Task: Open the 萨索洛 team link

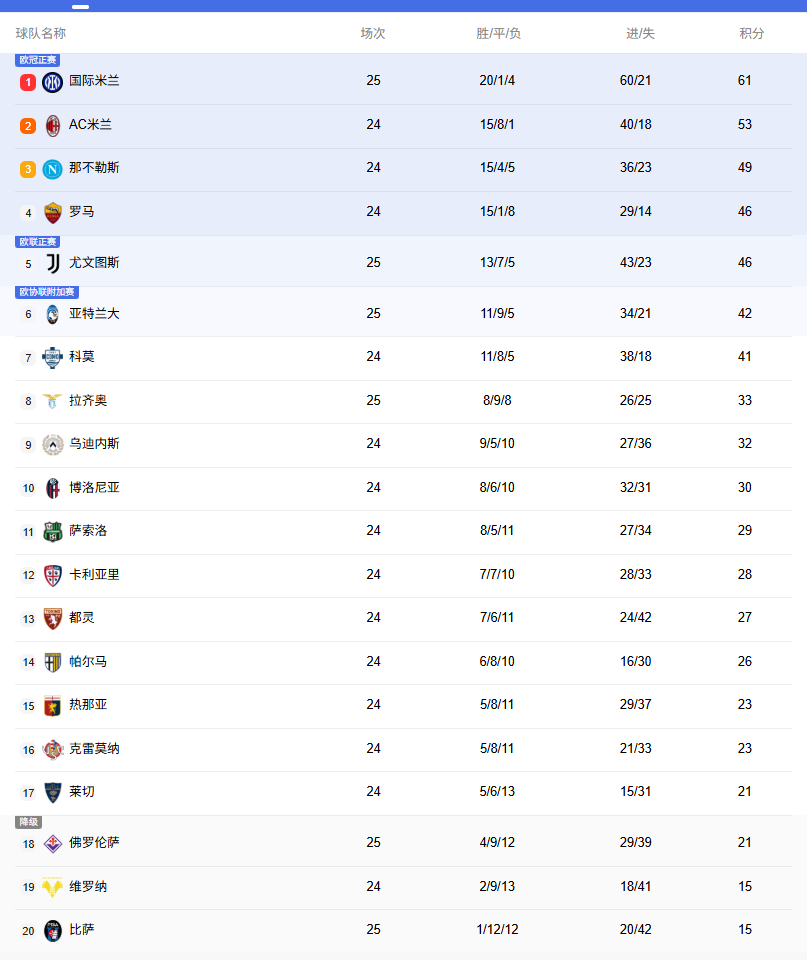Action: click(88, 531)
